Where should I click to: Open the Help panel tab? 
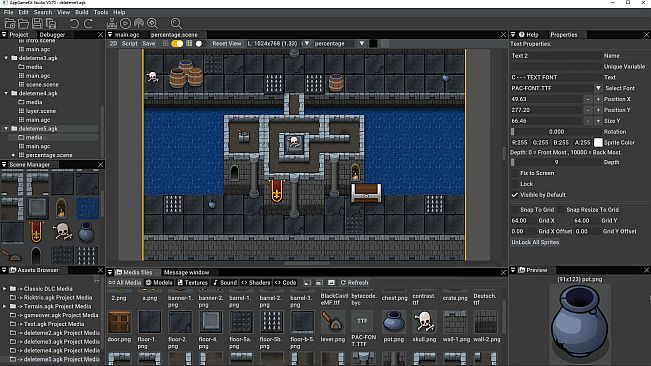[529, 35]
